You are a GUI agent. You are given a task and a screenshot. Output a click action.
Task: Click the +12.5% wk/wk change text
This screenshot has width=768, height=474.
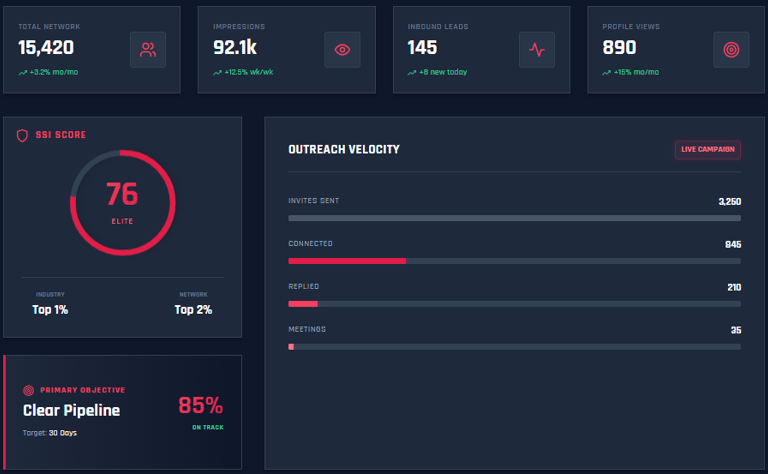click(249, 72)
